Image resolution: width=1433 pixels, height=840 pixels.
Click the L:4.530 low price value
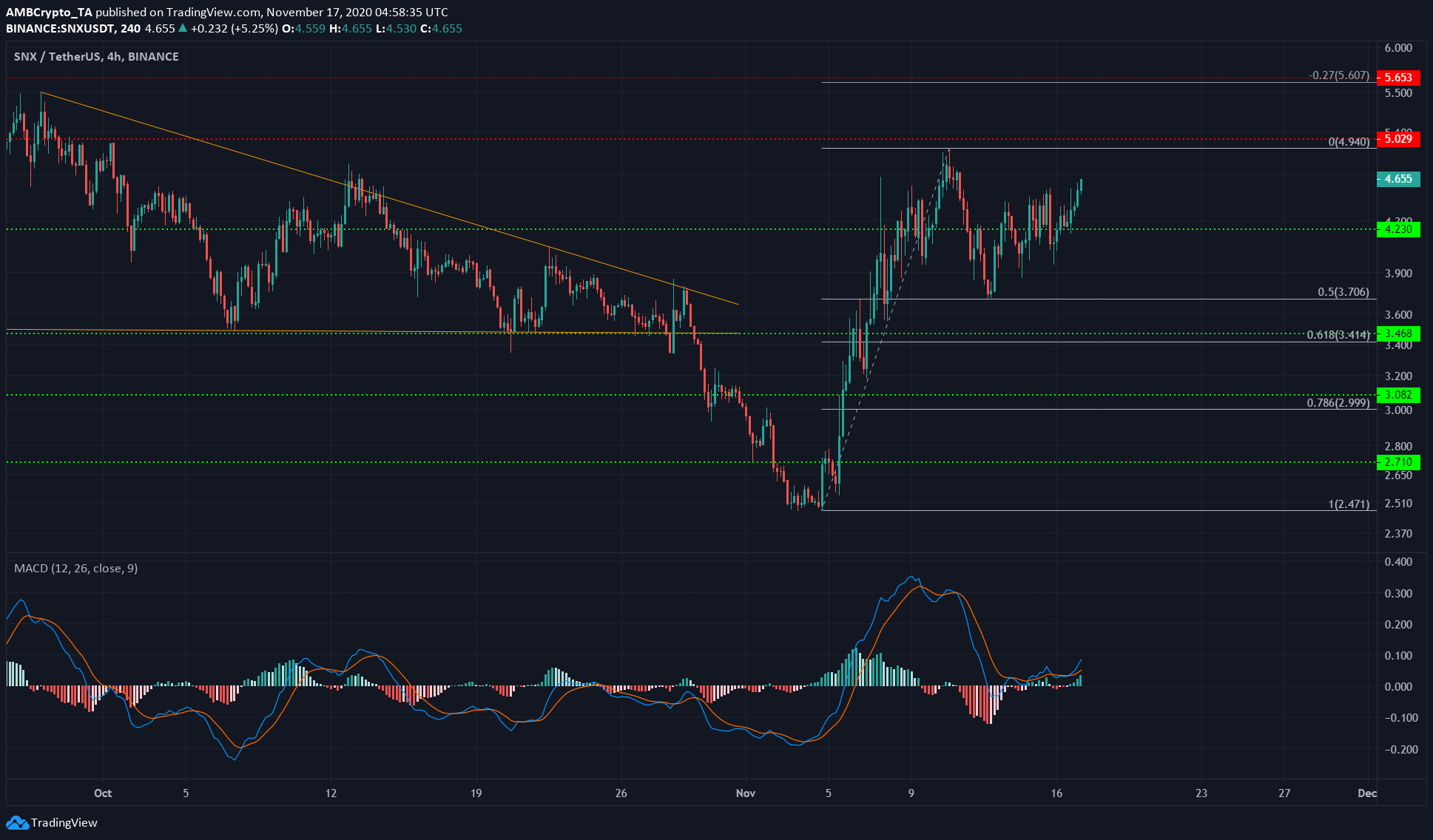[396, 29]
